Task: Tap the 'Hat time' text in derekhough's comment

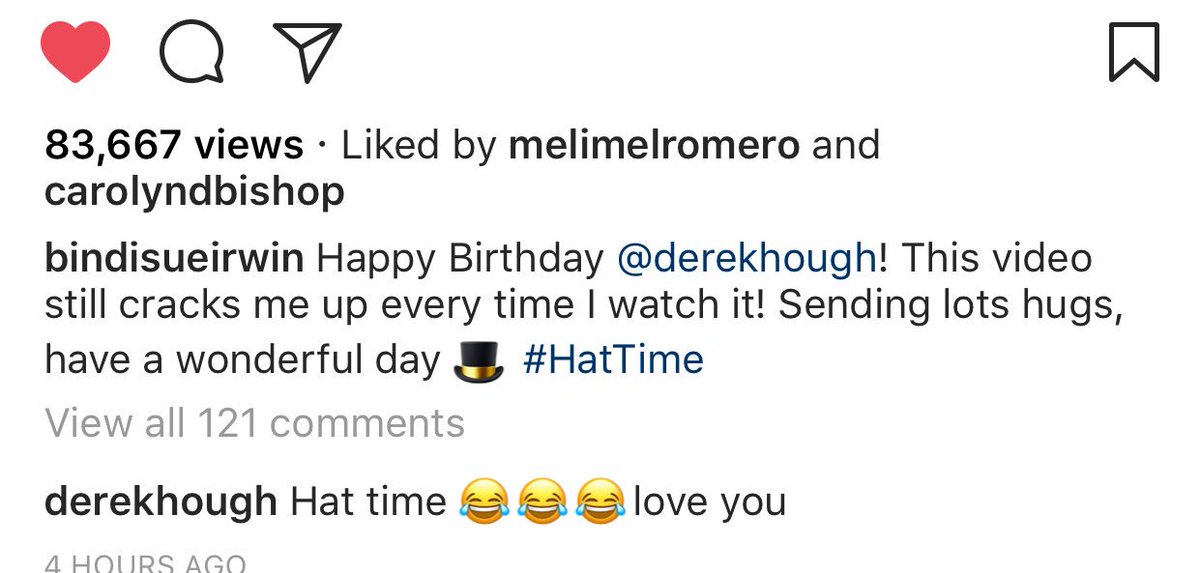Action: click(x=369, y=501)
